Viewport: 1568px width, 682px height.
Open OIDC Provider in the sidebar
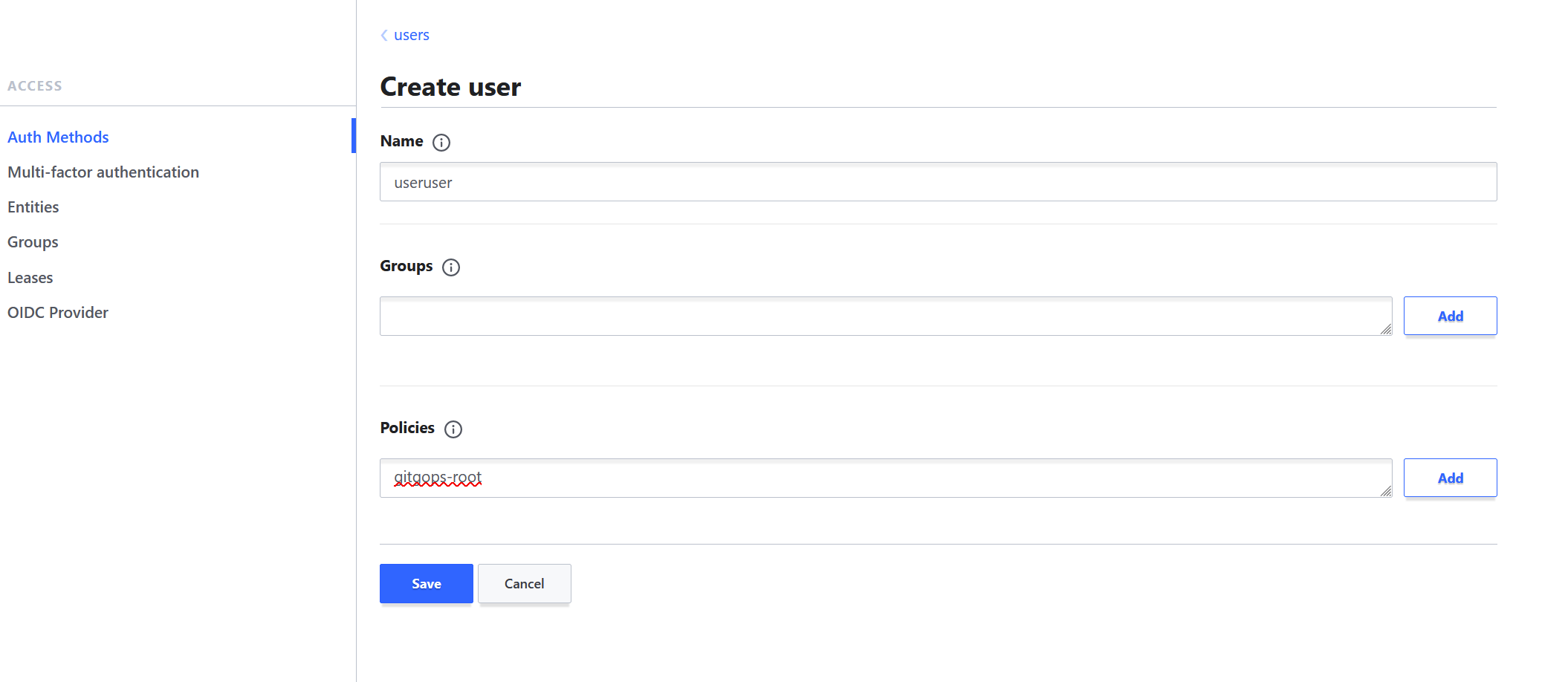(58, 313)
